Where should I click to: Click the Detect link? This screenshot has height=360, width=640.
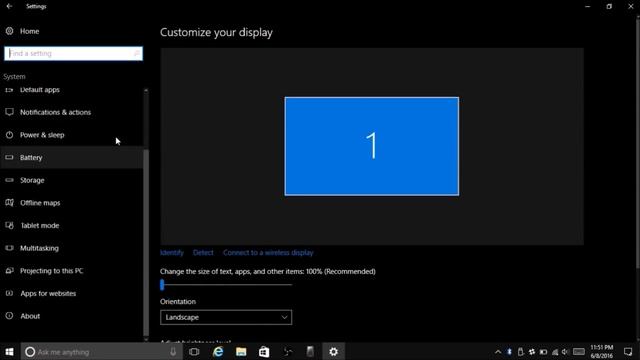203,253
